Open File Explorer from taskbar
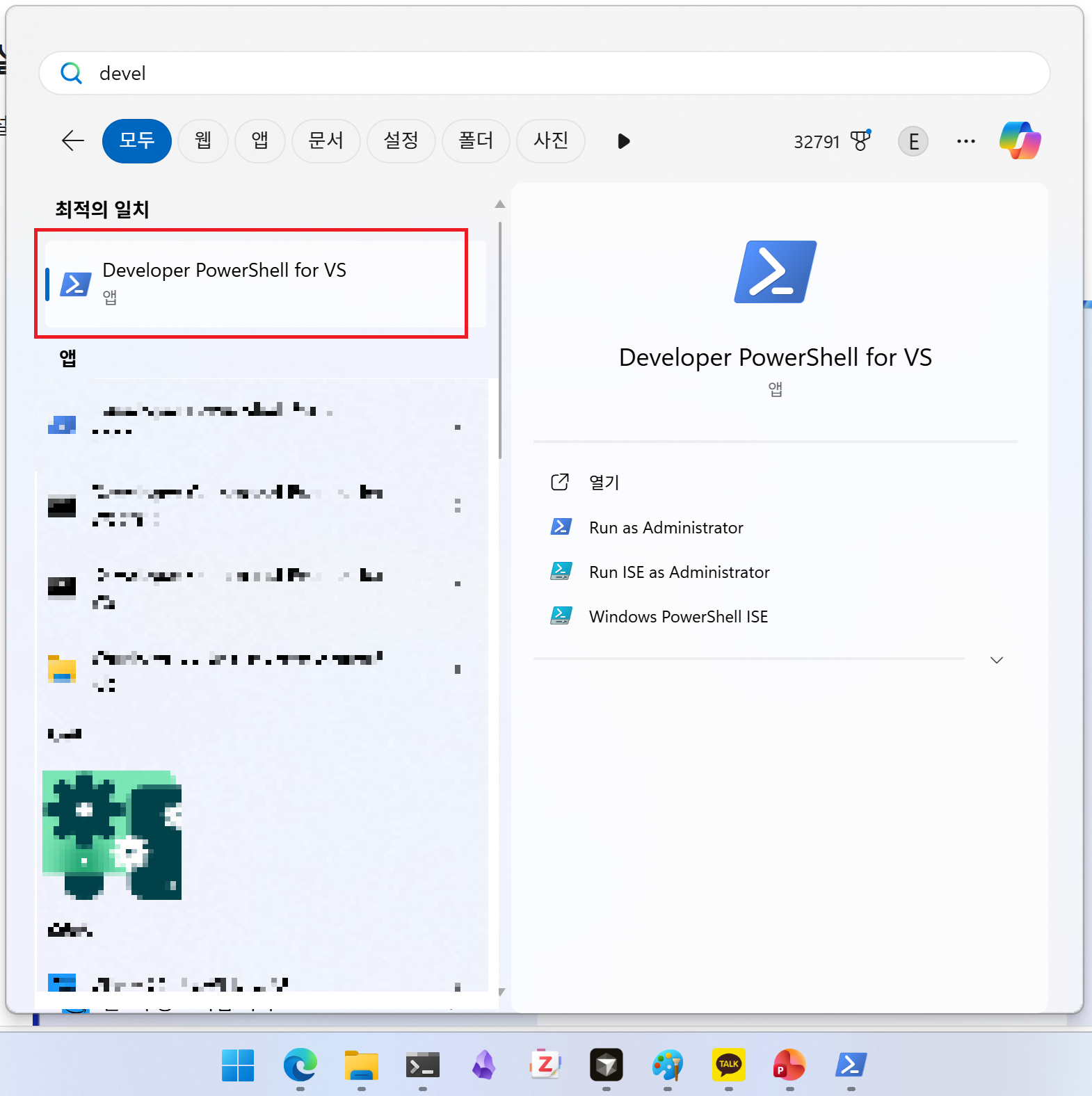The image size is (1092, 1096). click(361, 1065)
